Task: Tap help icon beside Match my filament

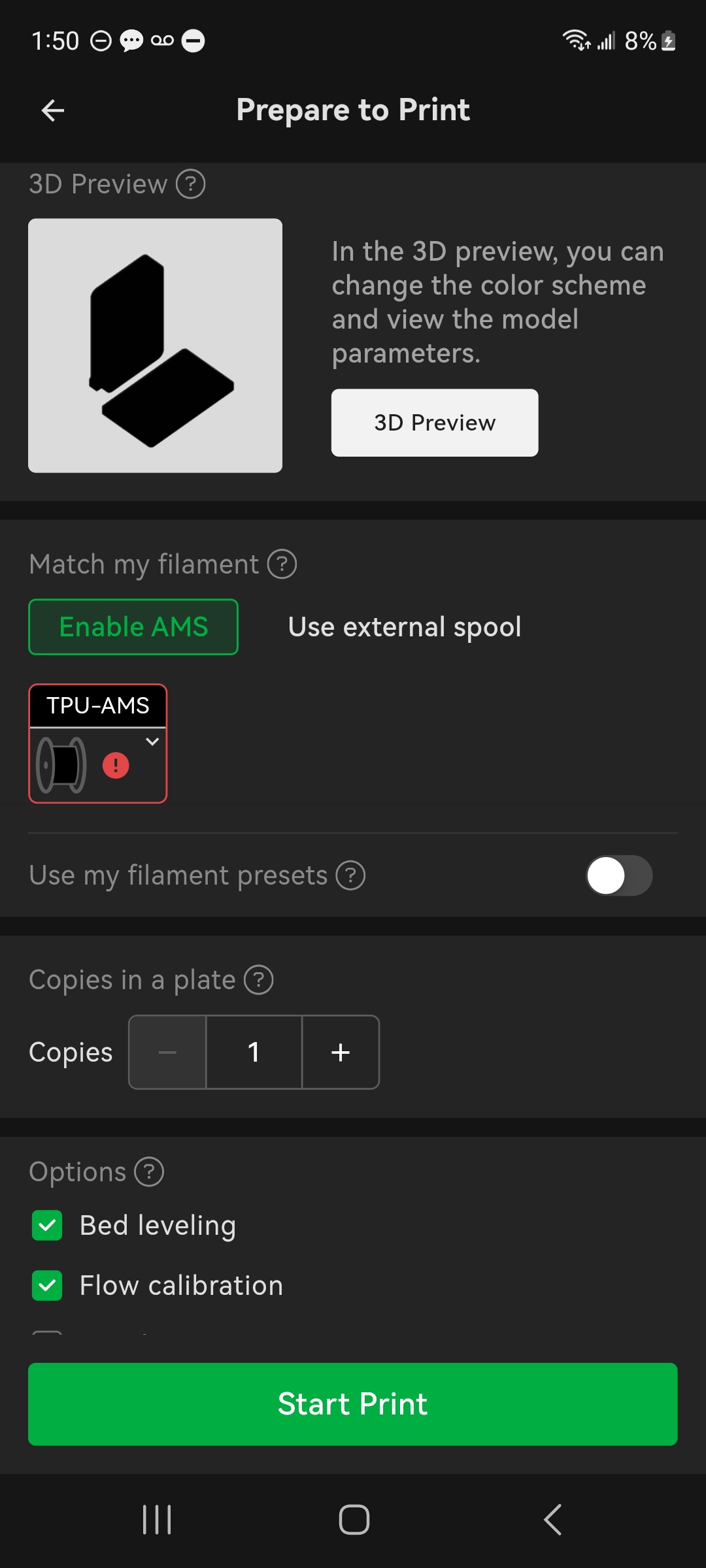Action: pos(282,564)
